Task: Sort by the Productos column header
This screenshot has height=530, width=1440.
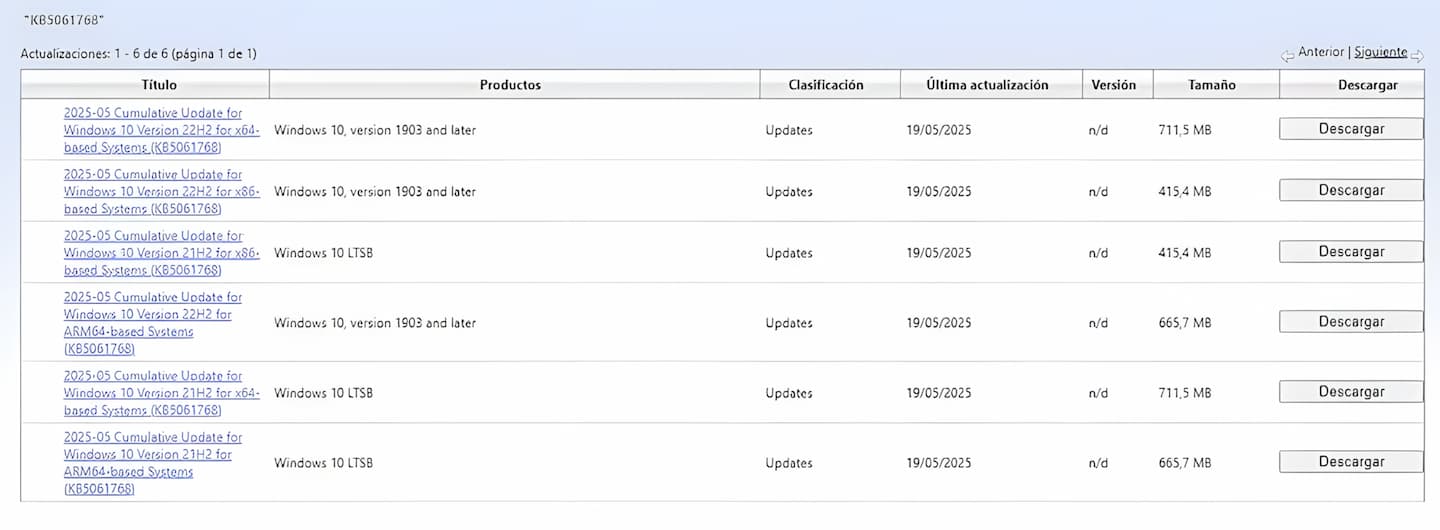Action: [510, 85]
